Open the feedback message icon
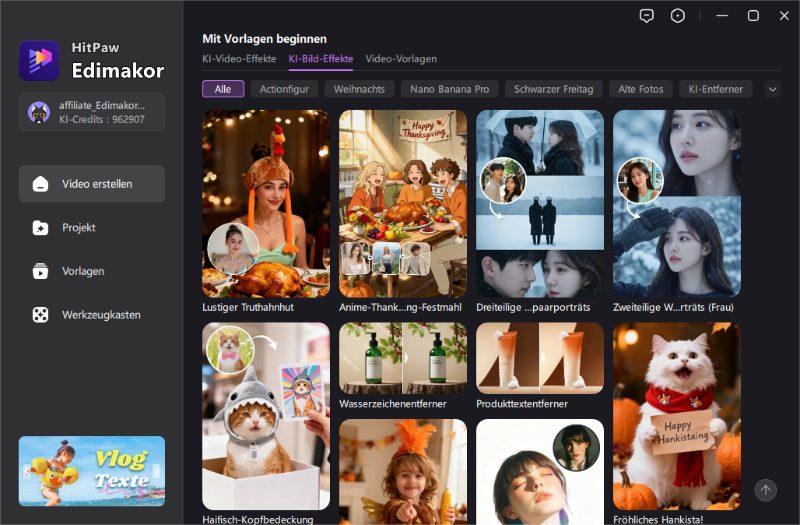The height and width of the screenshot is (525, 800). [646, 15]
